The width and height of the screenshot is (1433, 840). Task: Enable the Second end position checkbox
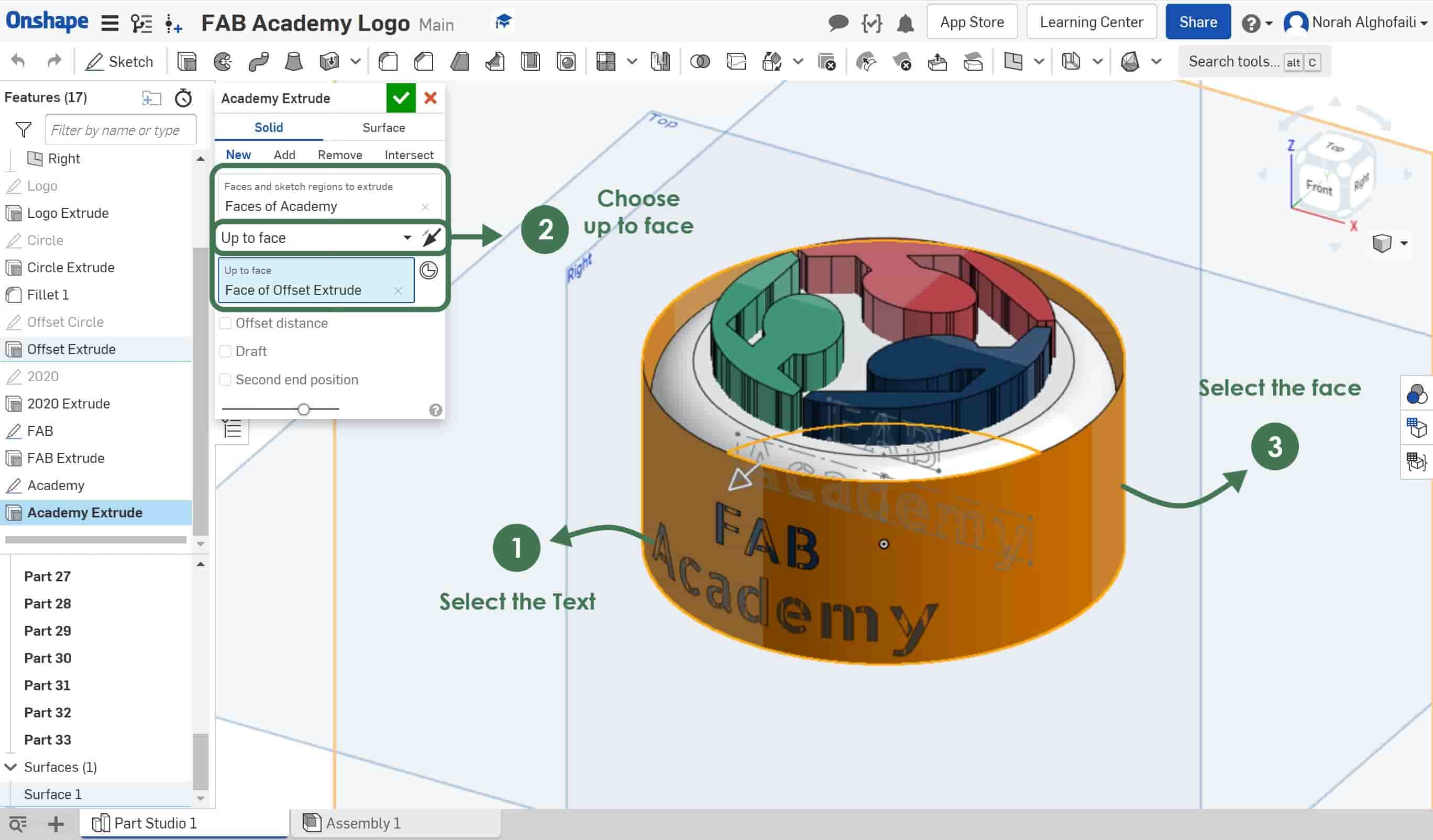point(225,380)
